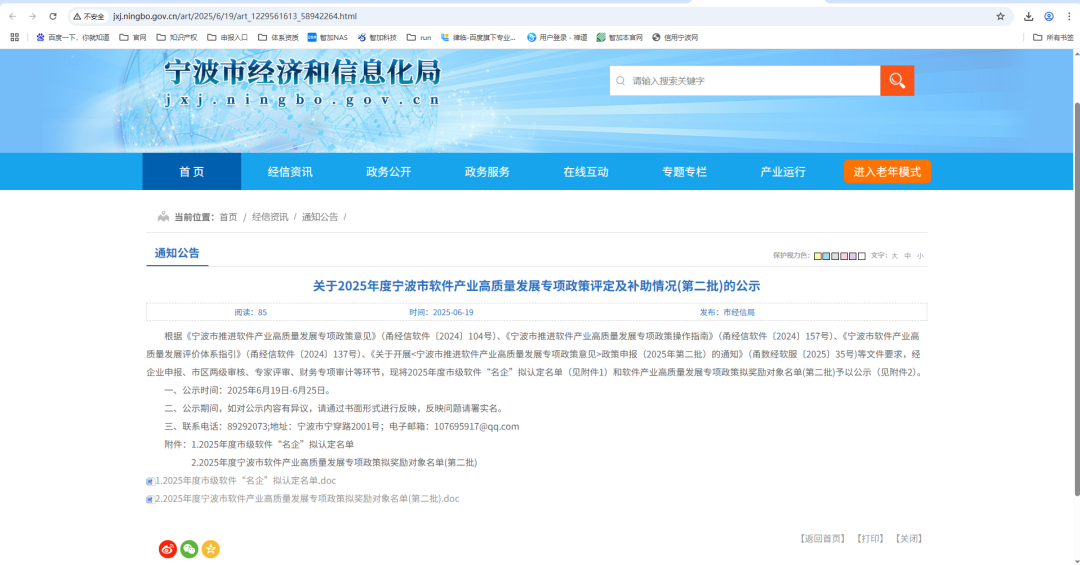Share article via WeChat icon
This screenshot has height=565, width=1080.
189,549
